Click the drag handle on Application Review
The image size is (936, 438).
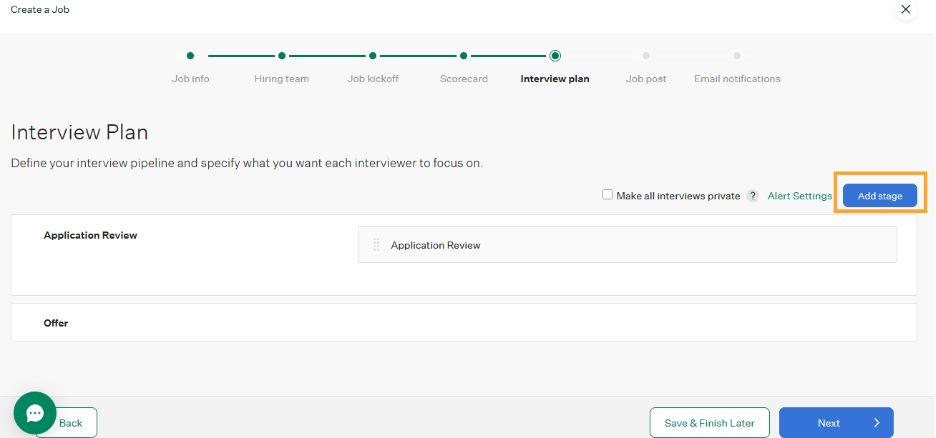click(x=376, y=245)
